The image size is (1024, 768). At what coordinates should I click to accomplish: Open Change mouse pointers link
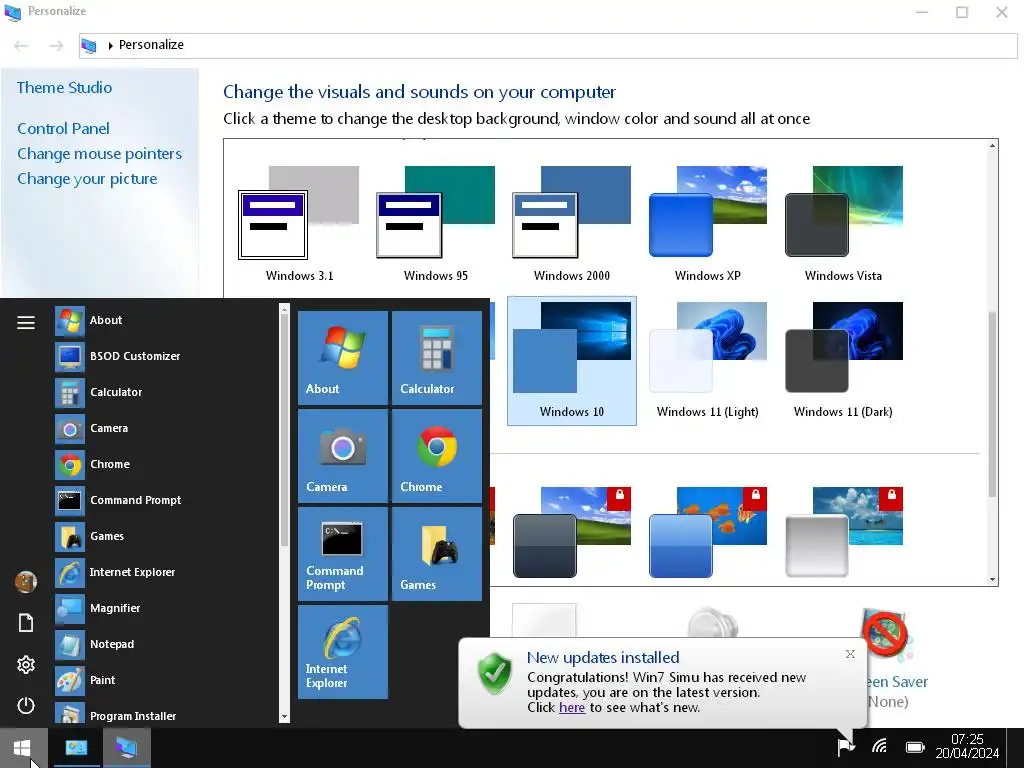pos(99,154)
